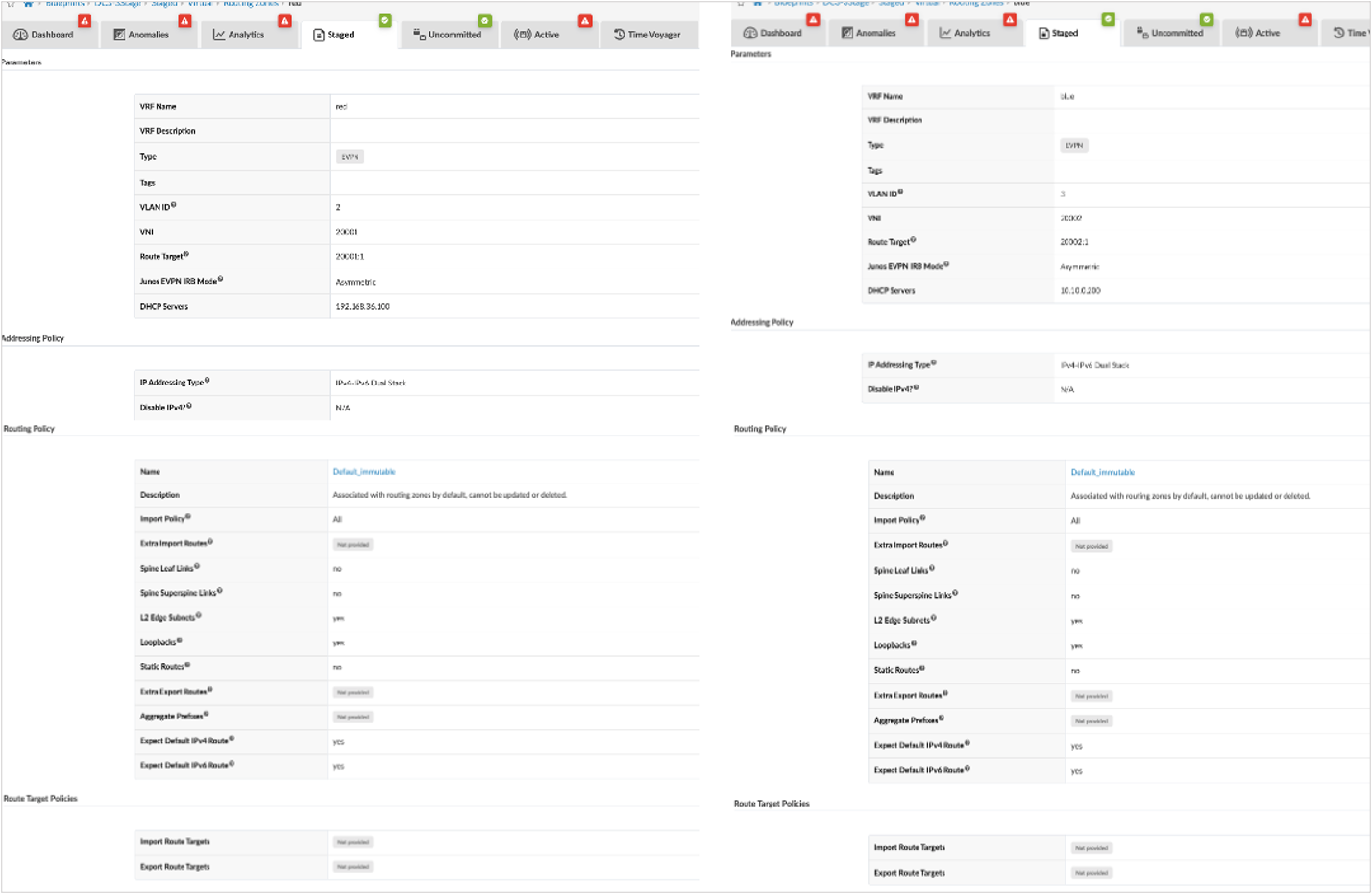Open Time Voyager tab in the red zone panel

tap(648, 35)
